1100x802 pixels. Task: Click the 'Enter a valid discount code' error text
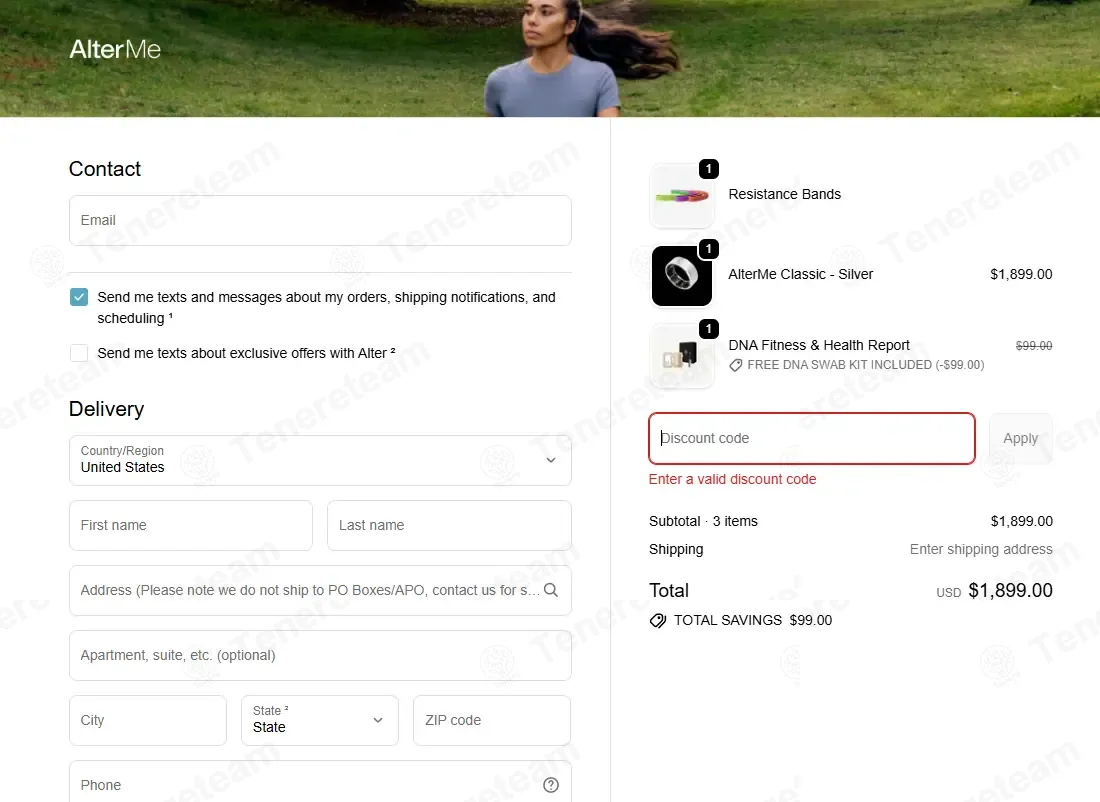[732, 479]
